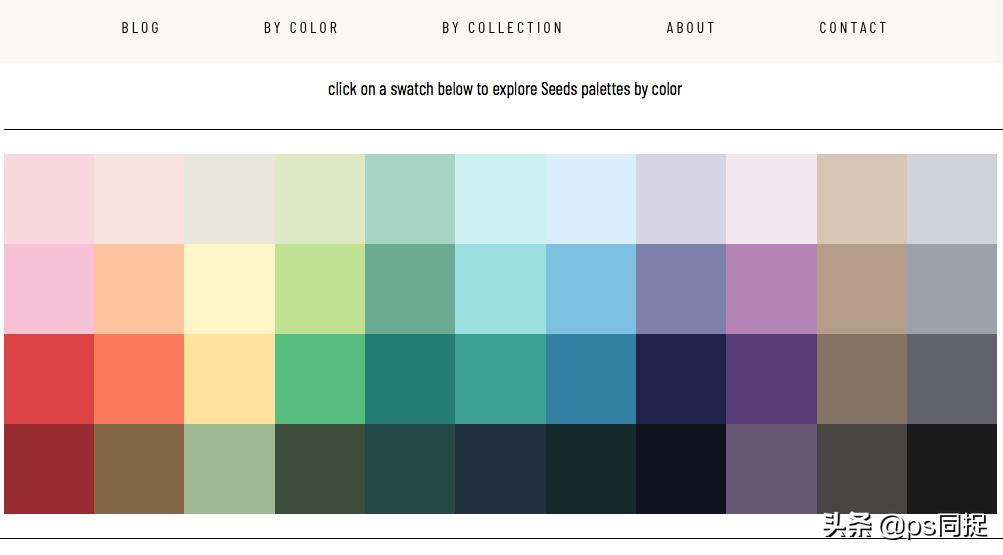Visit the ABOUT page link
This screenshot has height=555, width=1003.
[x=691, y=28]
